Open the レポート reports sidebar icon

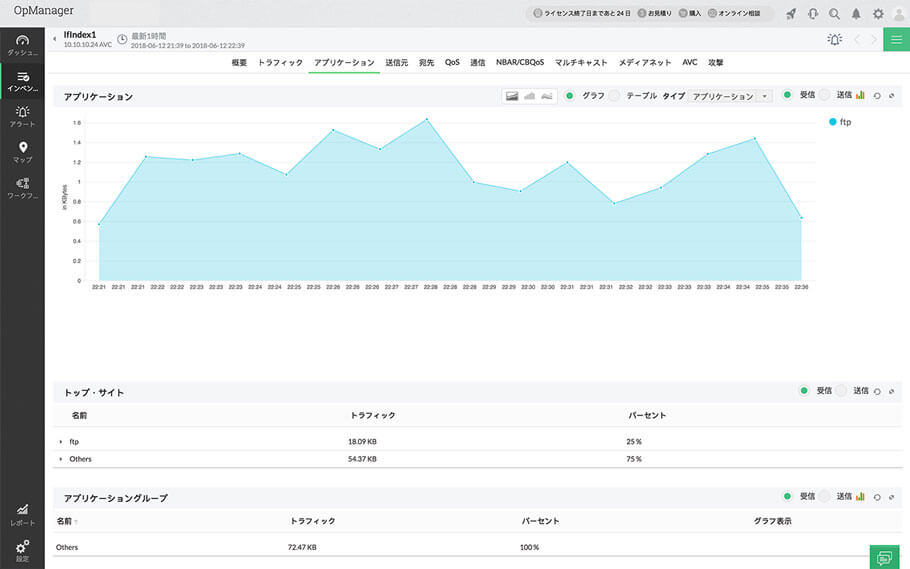tap(22, 514)
